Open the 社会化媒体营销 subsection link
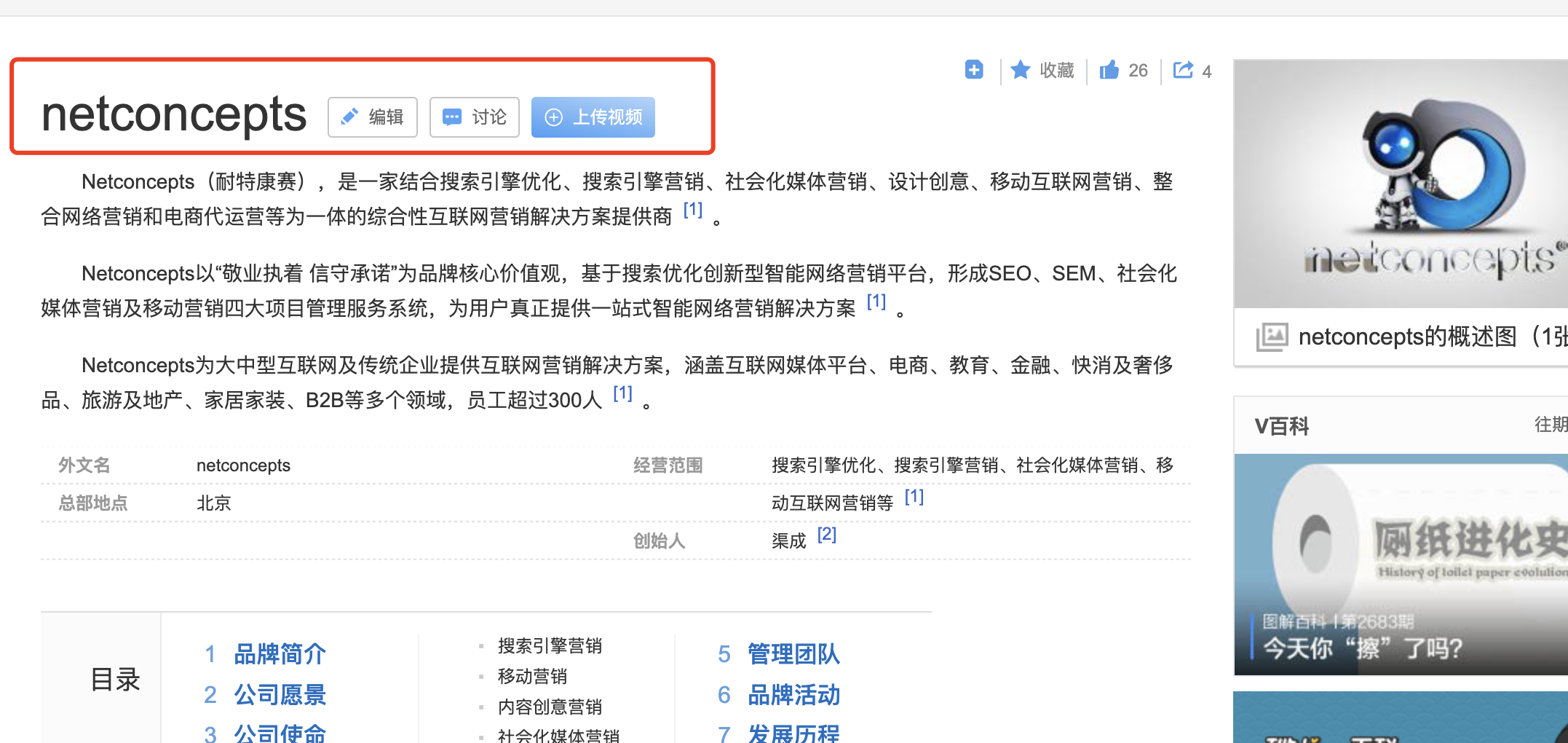 (558, 734)
